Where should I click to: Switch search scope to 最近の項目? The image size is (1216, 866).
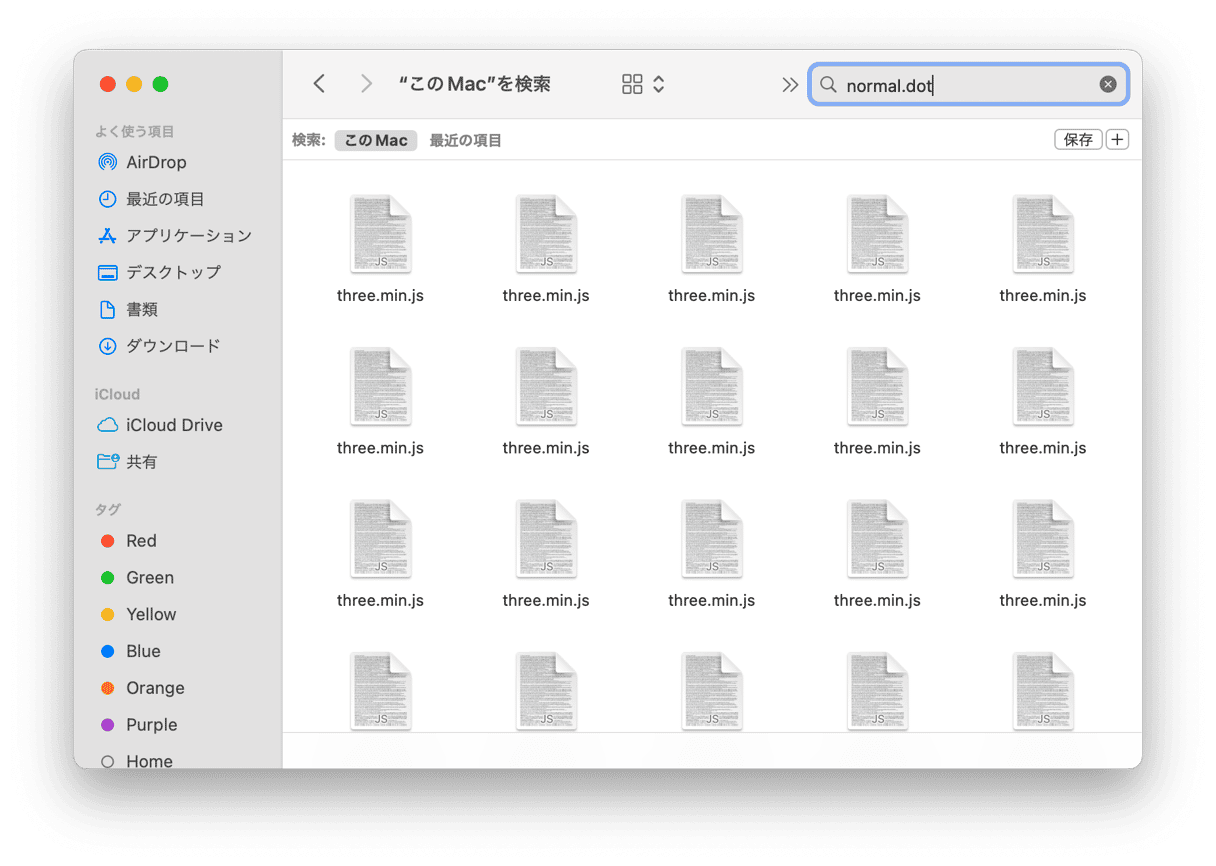click(465, 141)
